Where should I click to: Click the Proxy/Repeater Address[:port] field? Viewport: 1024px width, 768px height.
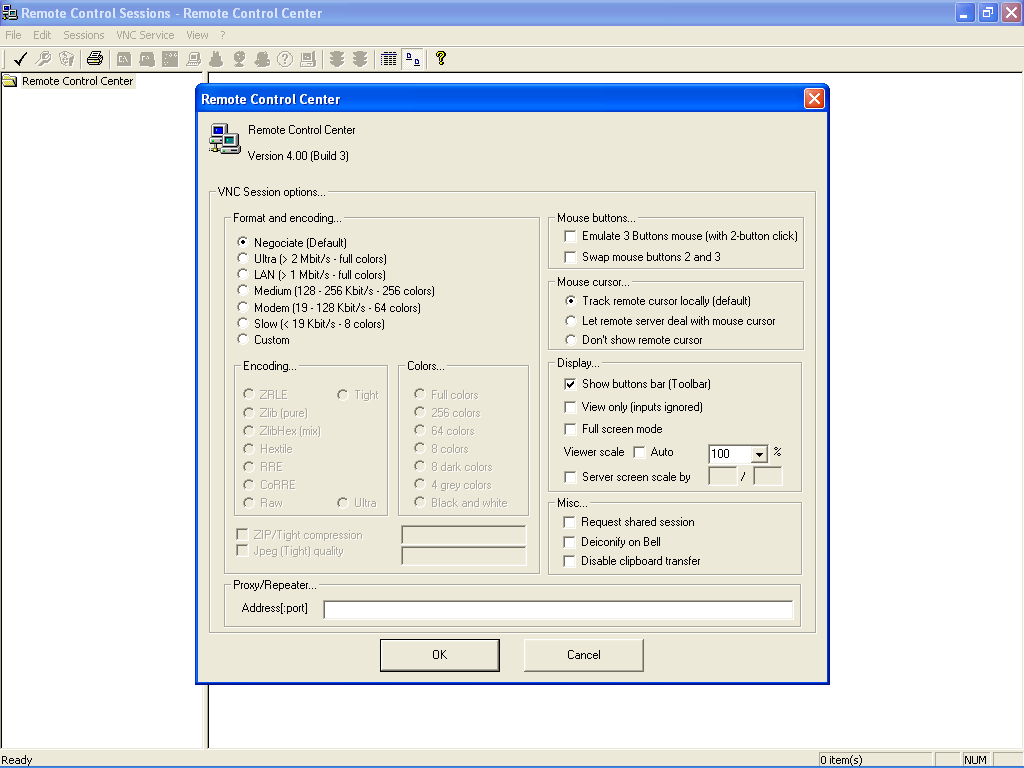point(558,610)
